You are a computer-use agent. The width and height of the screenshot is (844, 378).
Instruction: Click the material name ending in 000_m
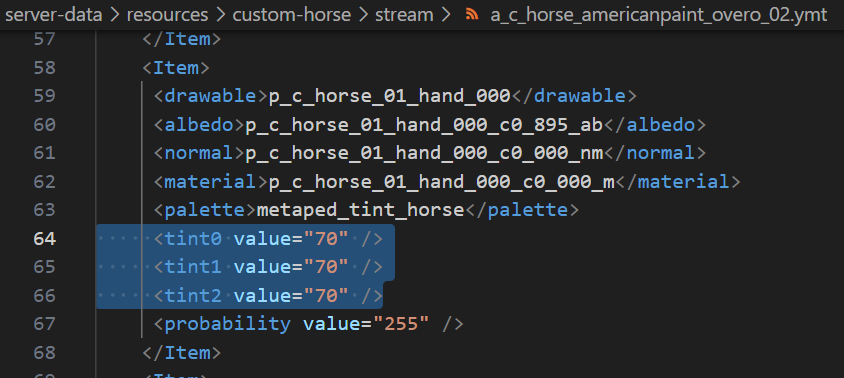point(441,182)
